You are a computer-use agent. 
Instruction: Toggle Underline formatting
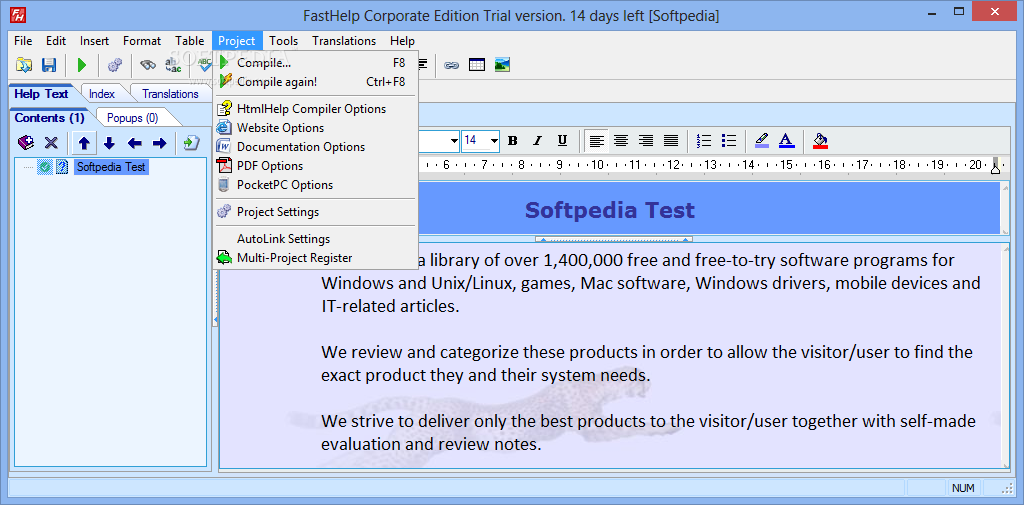click(562, 140)
